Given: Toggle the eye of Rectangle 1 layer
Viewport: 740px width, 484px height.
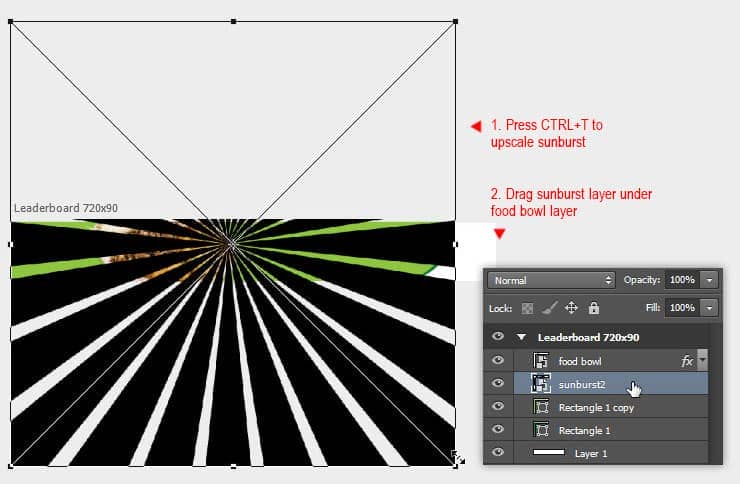Looking at the screenshot, I should point(498,429).
